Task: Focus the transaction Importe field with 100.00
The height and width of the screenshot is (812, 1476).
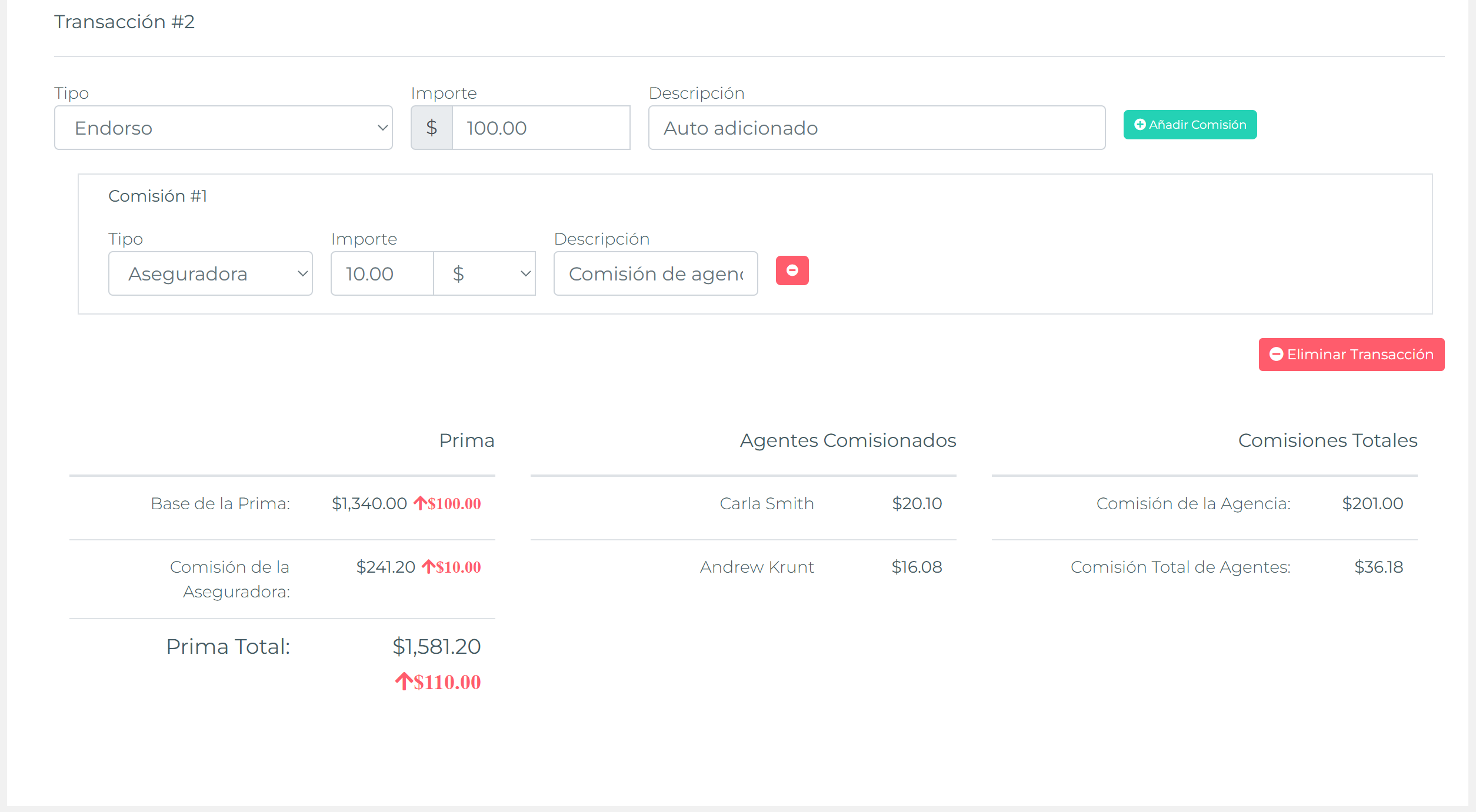Action: click(541, 128)
